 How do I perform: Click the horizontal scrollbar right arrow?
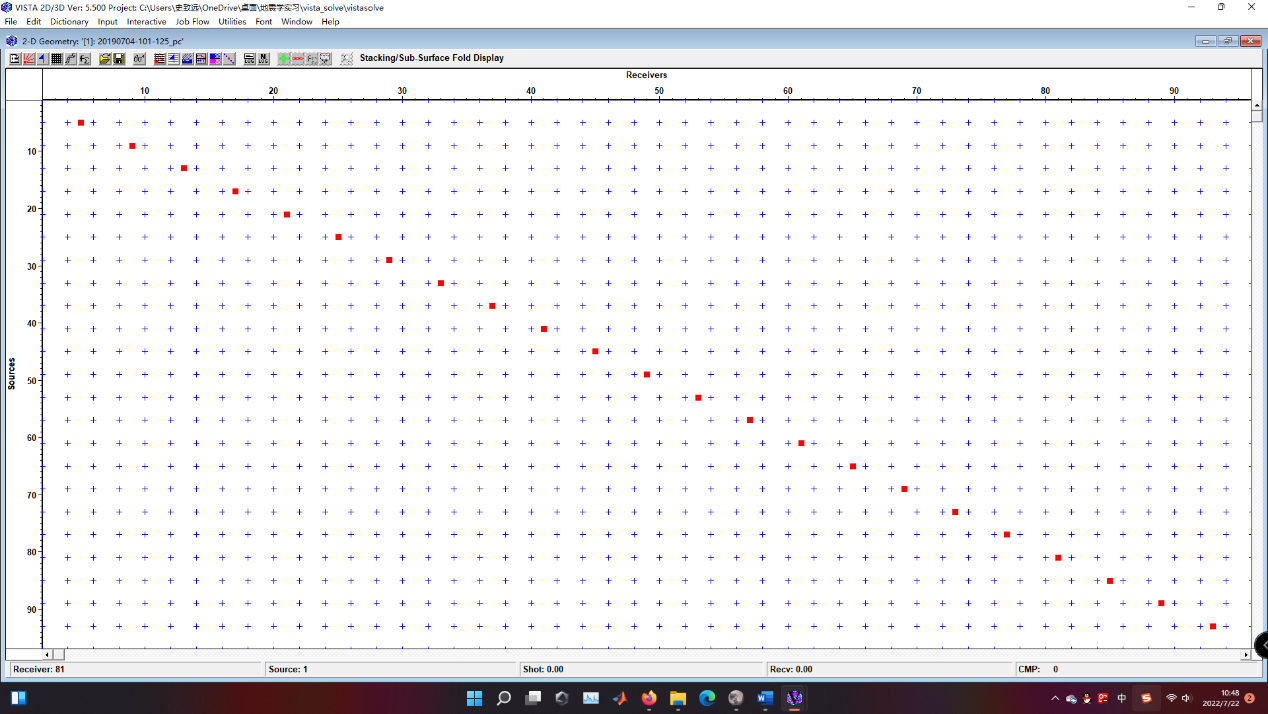pyautogui.click(x=1245, y=654)
